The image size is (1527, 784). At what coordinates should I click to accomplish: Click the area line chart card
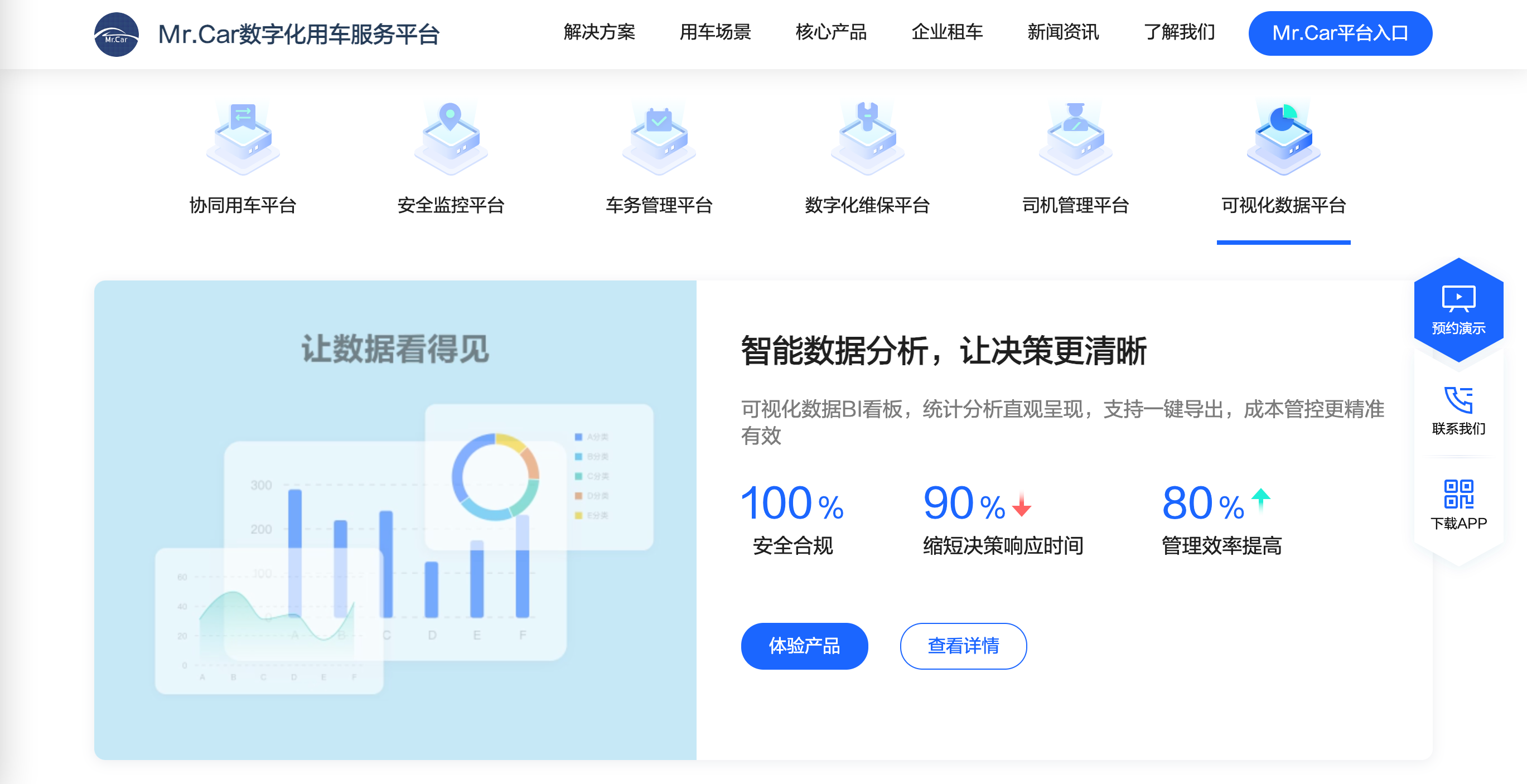pos(268,621)
